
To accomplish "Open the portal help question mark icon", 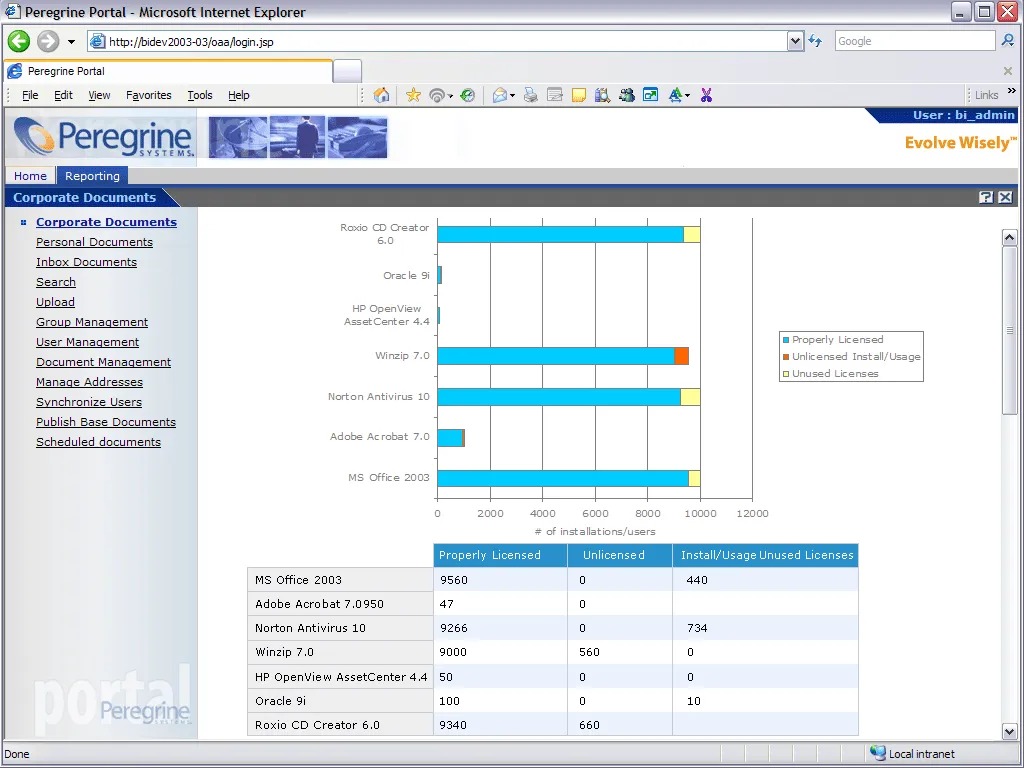I will (986, 197).
